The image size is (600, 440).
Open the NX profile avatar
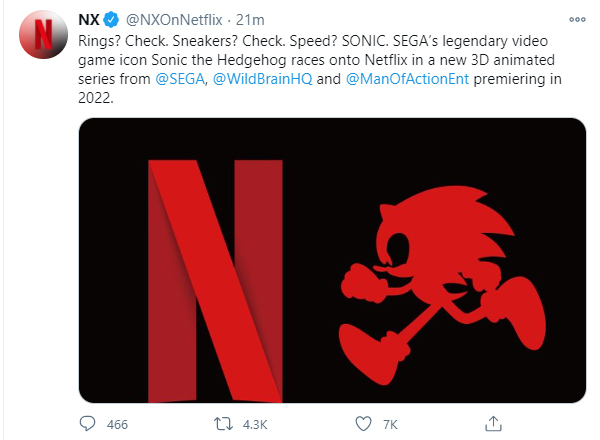(x=38, y=36)
